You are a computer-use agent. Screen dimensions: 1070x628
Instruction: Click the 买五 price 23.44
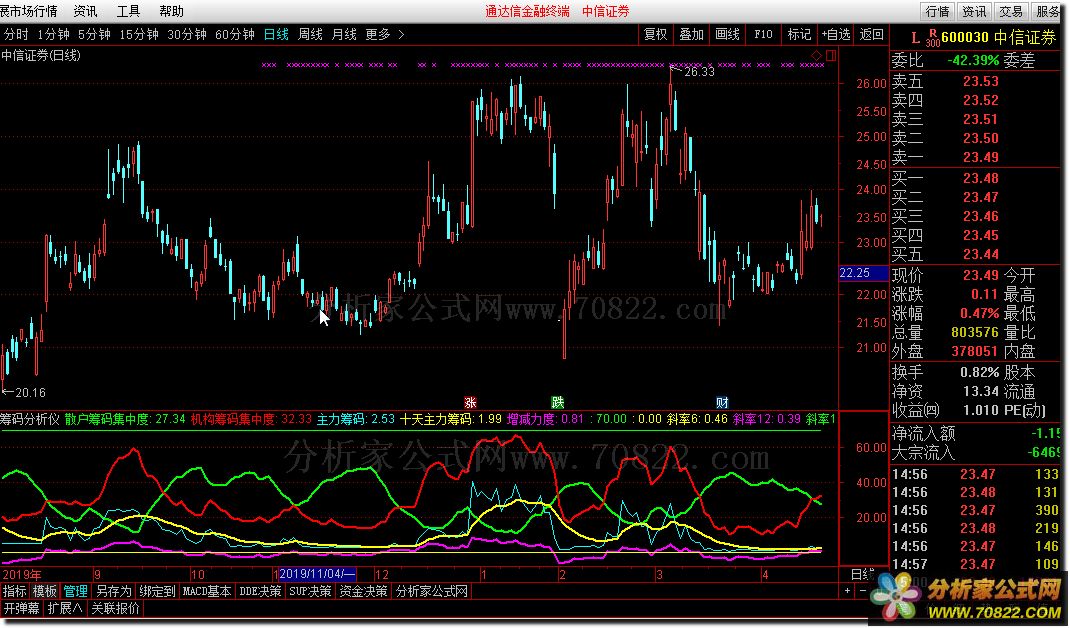click(x=981, y=254)
